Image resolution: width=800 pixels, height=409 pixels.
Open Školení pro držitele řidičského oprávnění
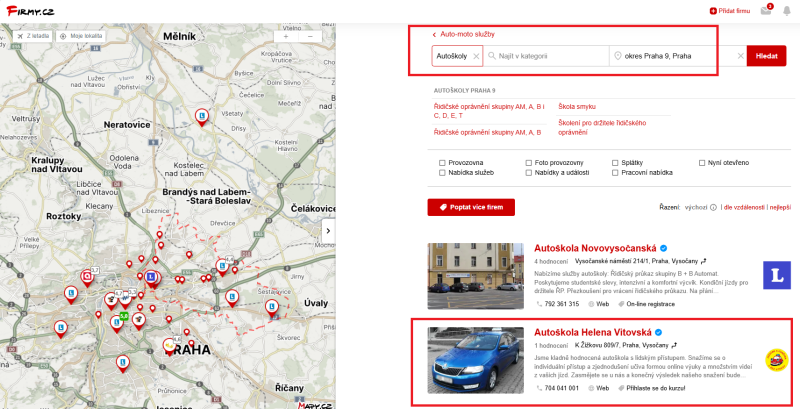click(x=602, y=127)
